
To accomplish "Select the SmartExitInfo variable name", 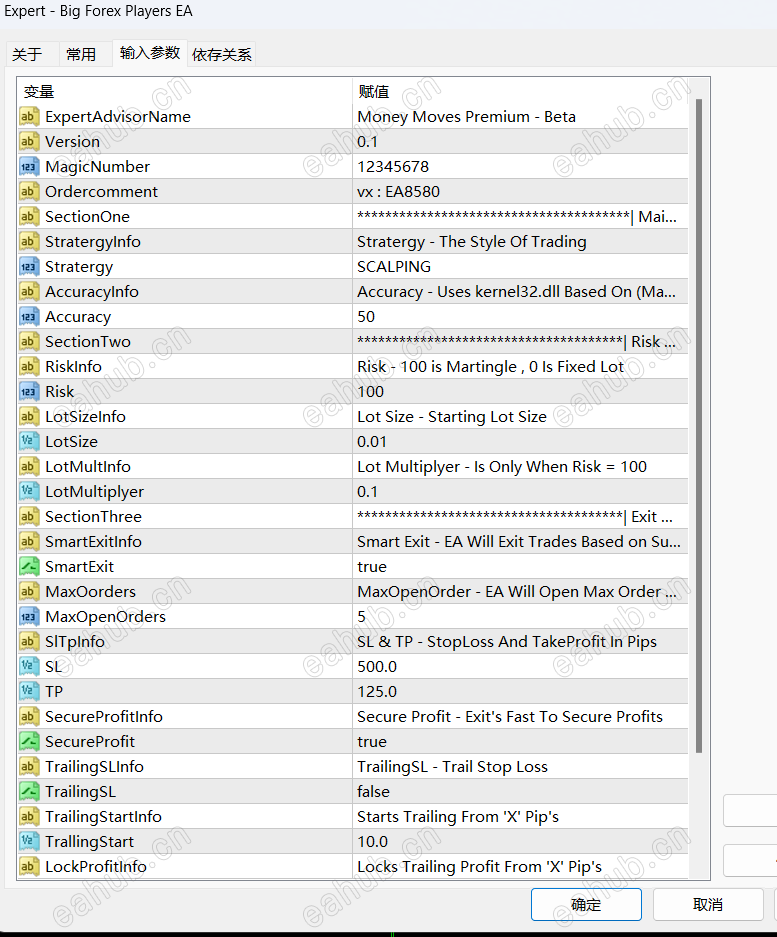I will pos(94,542).
